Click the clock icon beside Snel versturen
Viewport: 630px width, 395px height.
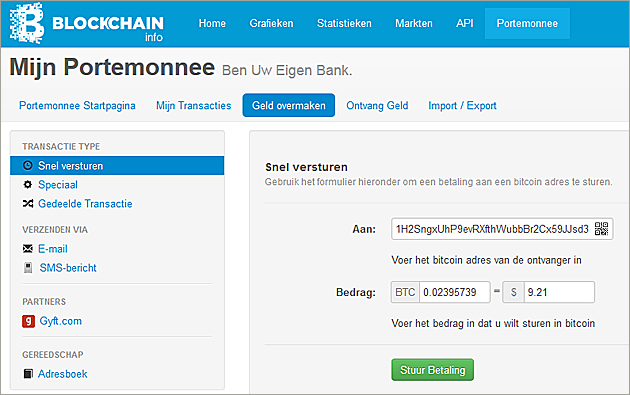tap(27, 166)
